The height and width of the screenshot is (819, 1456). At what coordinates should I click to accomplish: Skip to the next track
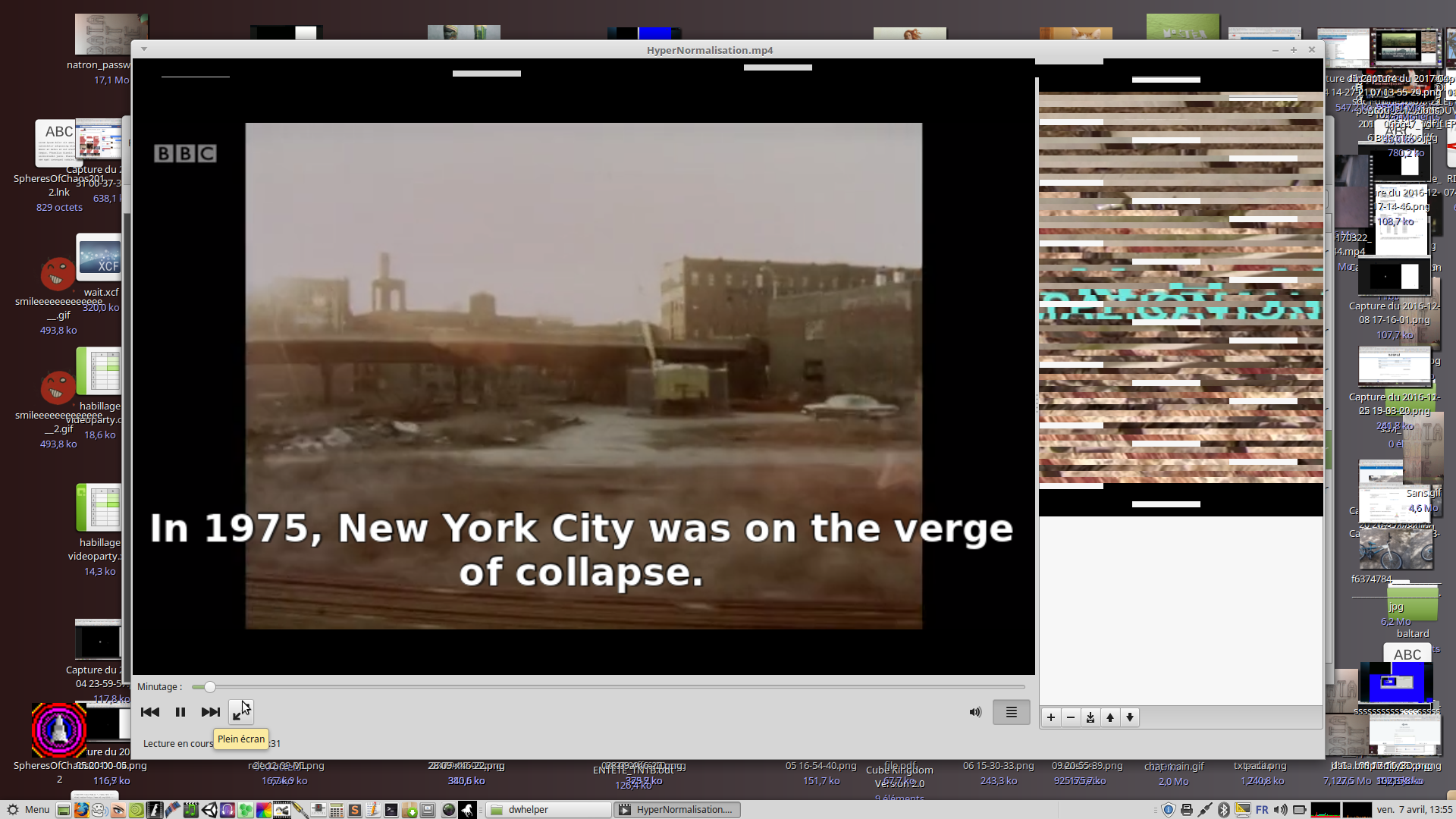210,712
